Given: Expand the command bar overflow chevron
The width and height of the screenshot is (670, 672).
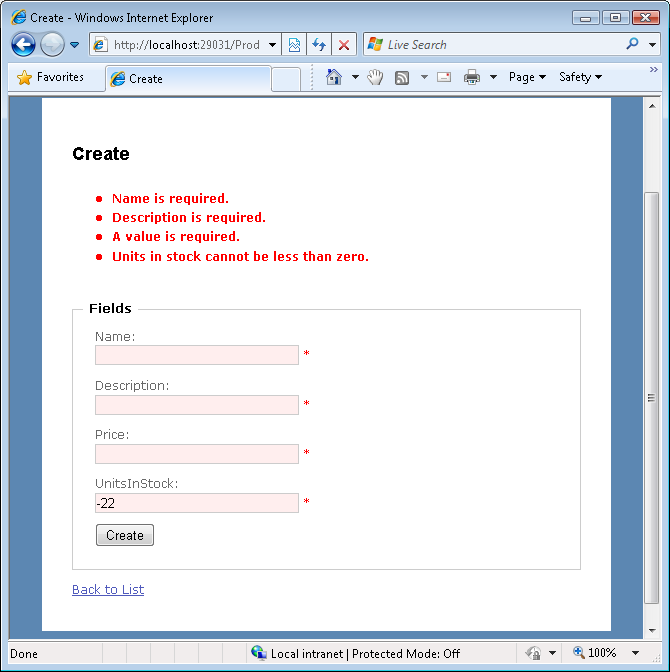Looking at the screenshot, I should pyautogui.click(x=653, y=69).
